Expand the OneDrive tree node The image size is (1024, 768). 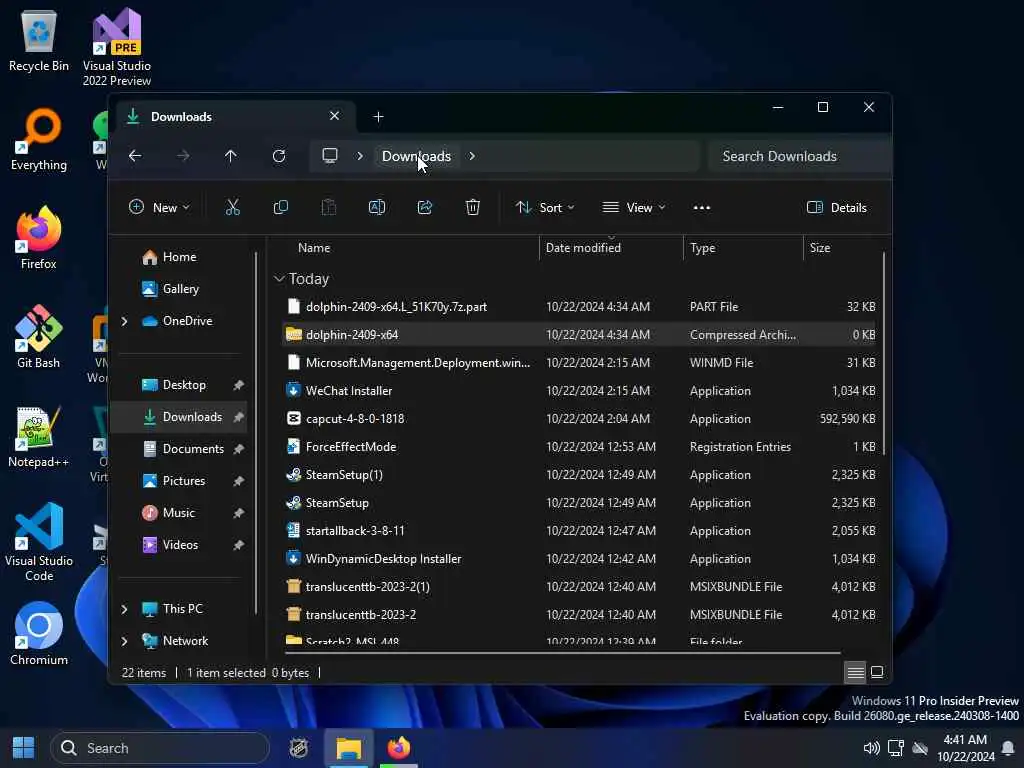[x=124, y=321]
